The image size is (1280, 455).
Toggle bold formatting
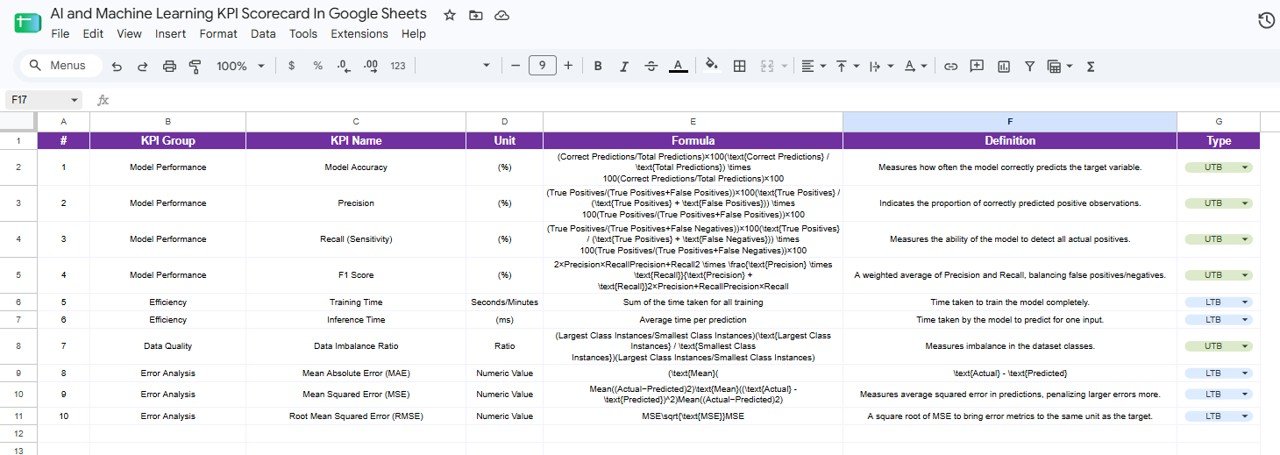point(598,66)
